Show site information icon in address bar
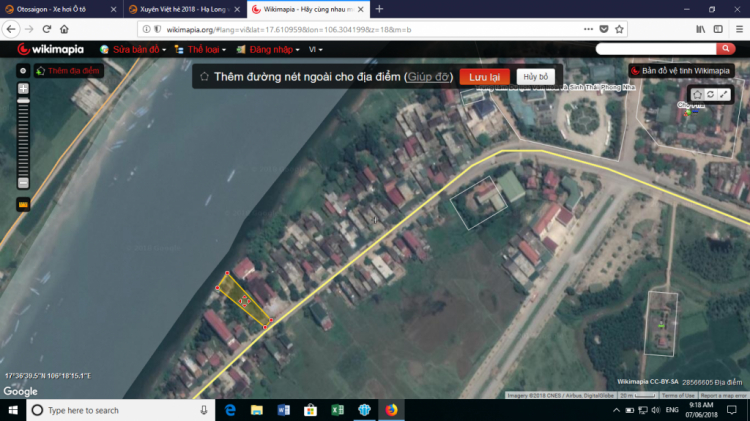The image size is (750, 421). 146,30
